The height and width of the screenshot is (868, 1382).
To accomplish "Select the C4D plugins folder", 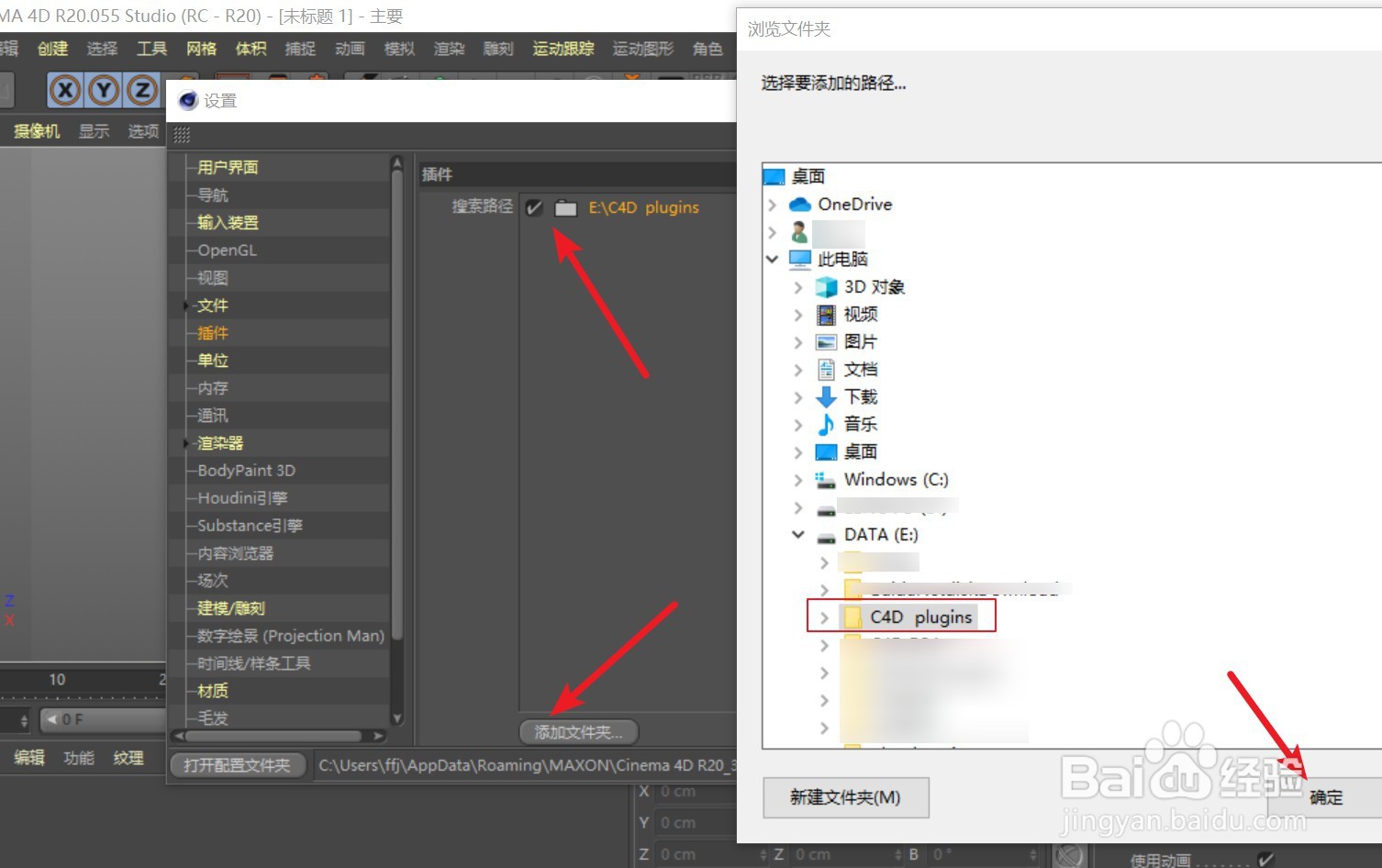I will tap(921, 618).
